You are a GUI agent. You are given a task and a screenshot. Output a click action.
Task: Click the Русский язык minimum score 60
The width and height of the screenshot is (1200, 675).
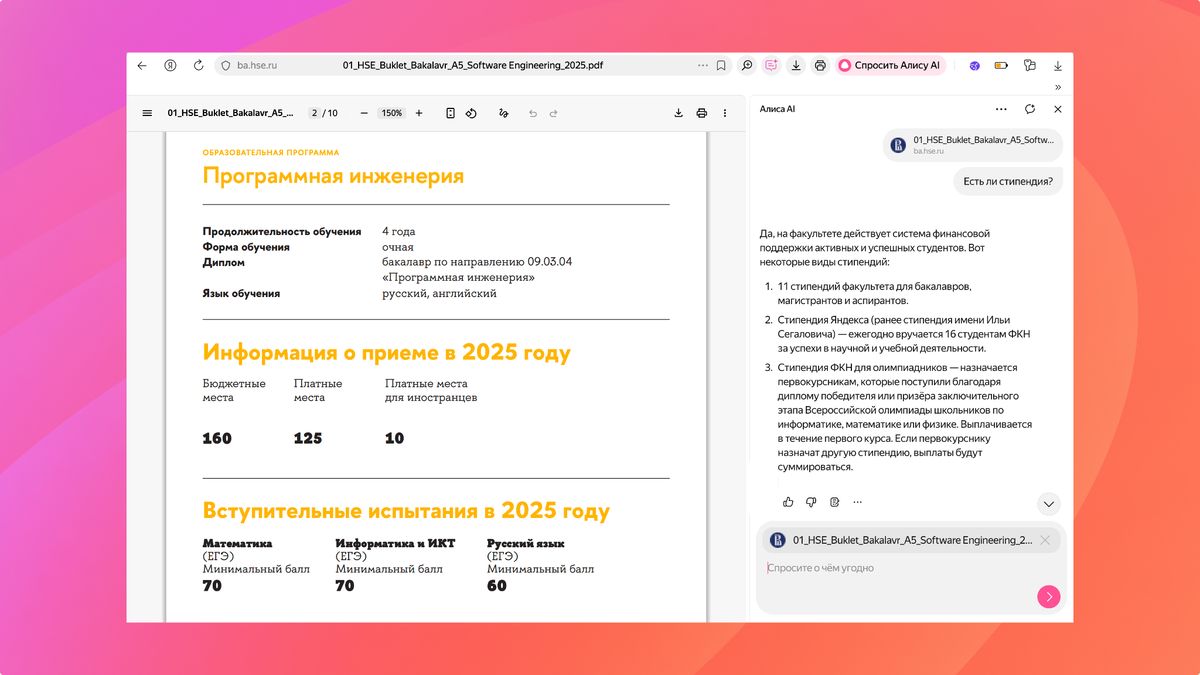[497, 586]
